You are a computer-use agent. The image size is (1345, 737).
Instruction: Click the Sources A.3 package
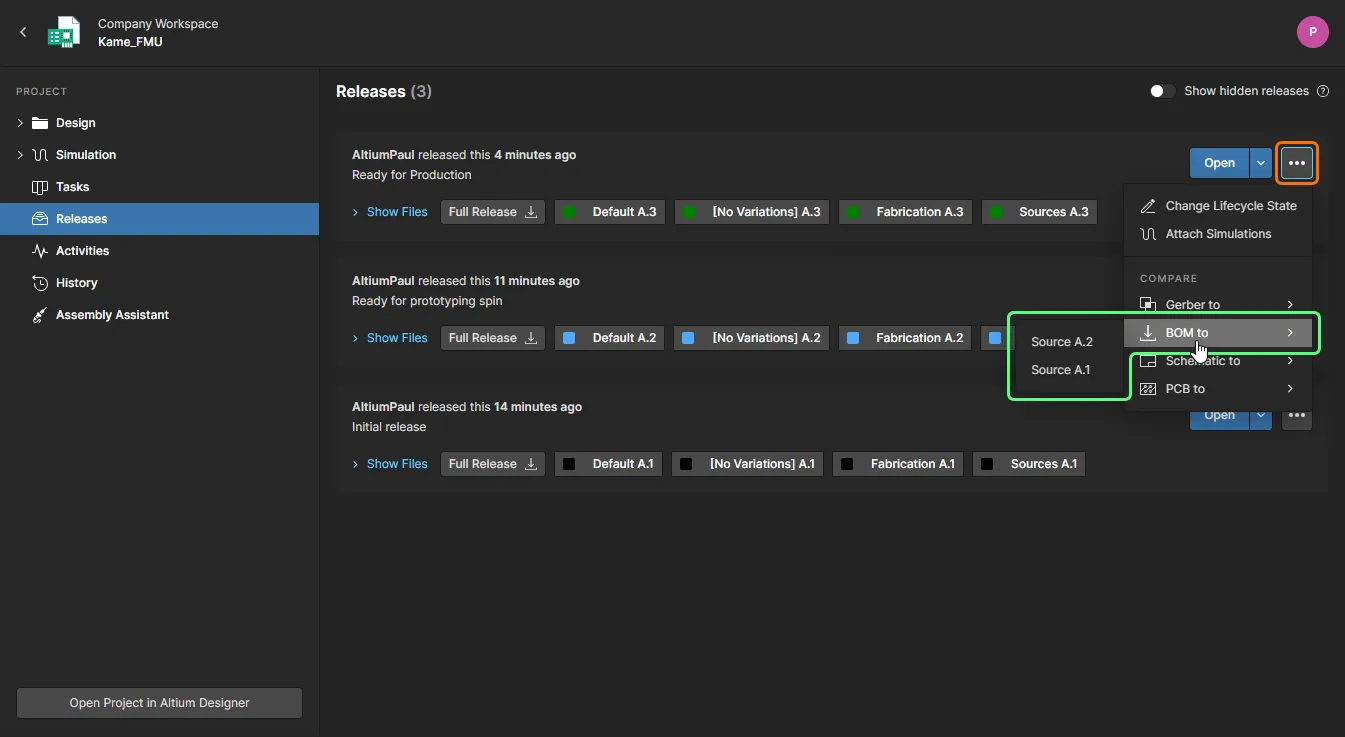point(1040,212)
